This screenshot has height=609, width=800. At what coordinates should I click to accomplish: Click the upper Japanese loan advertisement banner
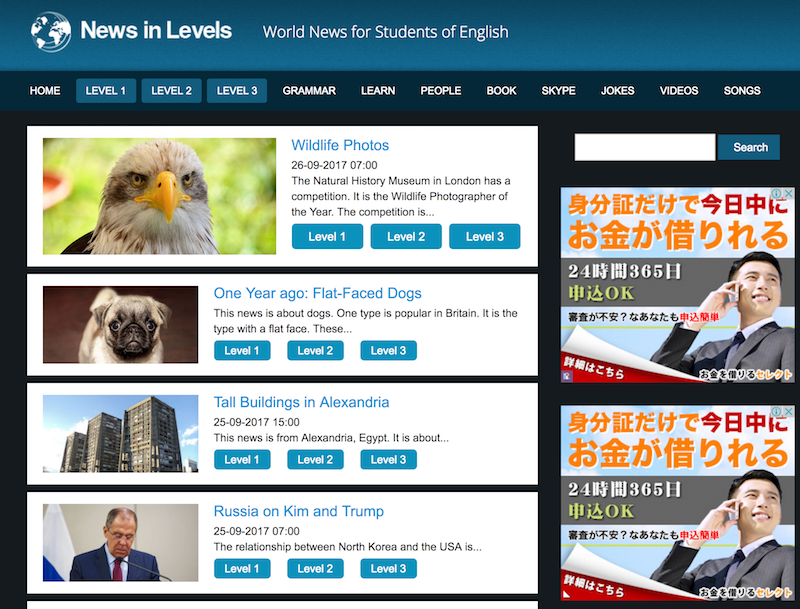pos(678,285)
